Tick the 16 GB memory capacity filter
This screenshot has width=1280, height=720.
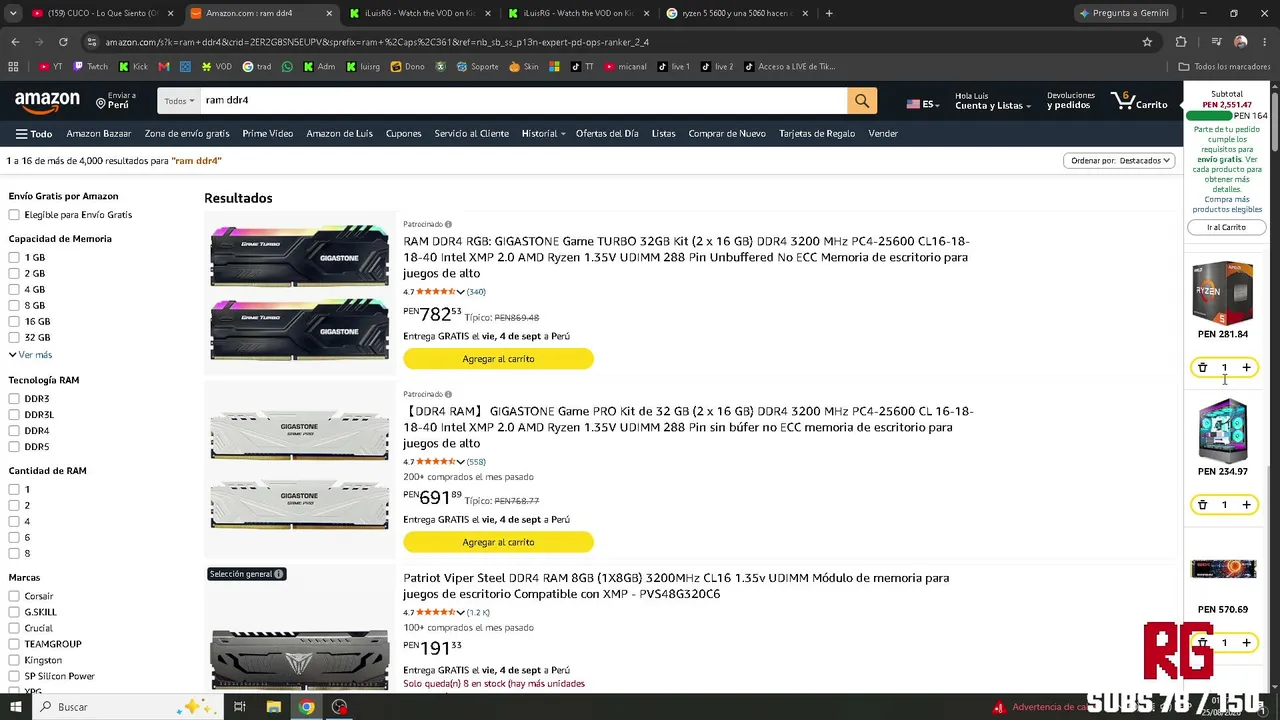14,322
